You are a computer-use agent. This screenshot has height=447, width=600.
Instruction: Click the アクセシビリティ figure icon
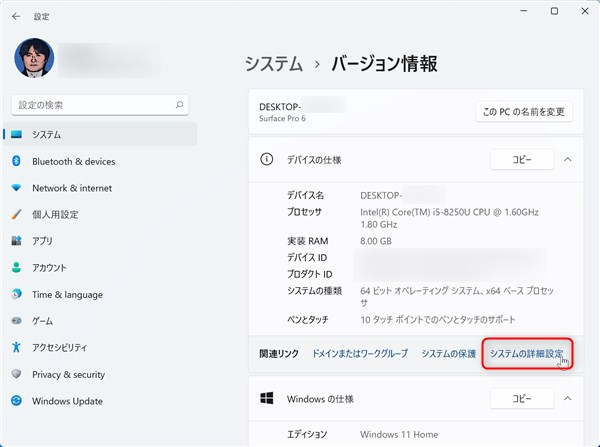click(16, 347)
